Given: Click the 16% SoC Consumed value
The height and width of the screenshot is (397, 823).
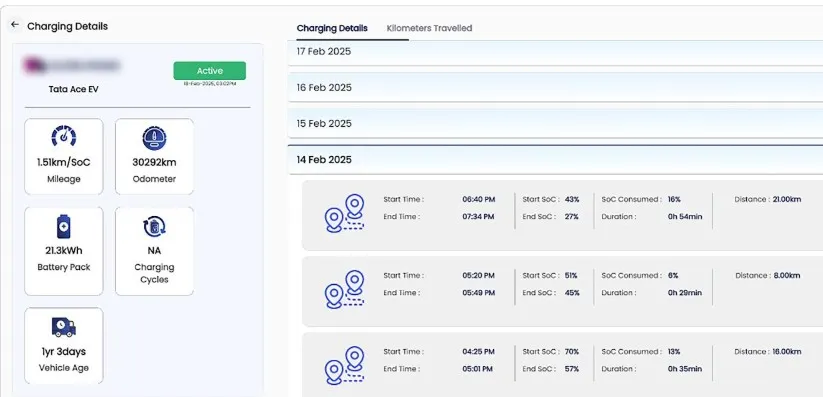Looking at the screenshot, I should pos(674,200).
